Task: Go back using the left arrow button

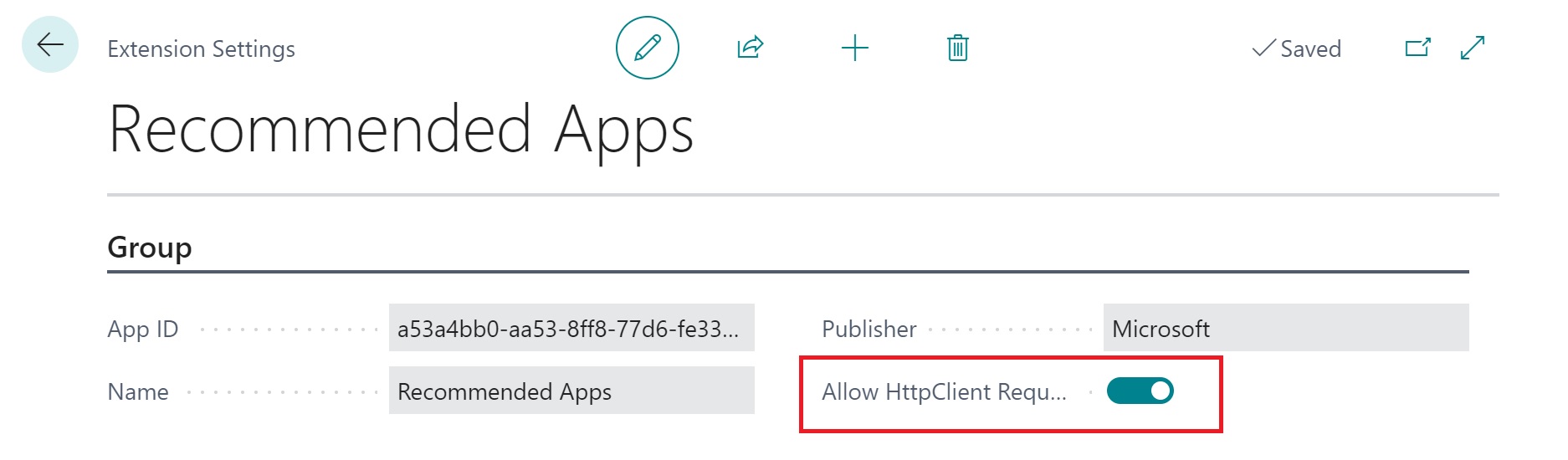Action: click(x=50, y=44)
